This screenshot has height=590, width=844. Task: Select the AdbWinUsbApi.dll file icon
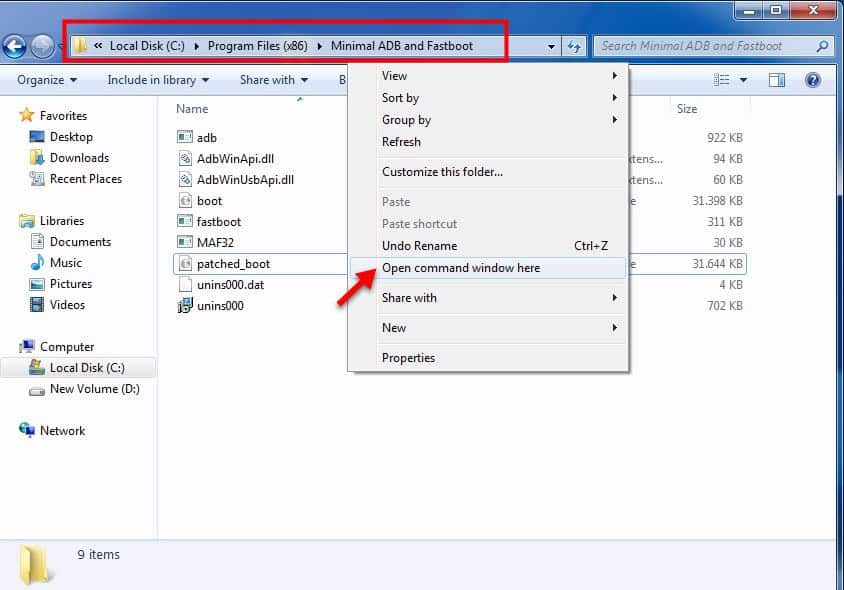(185, 179)
